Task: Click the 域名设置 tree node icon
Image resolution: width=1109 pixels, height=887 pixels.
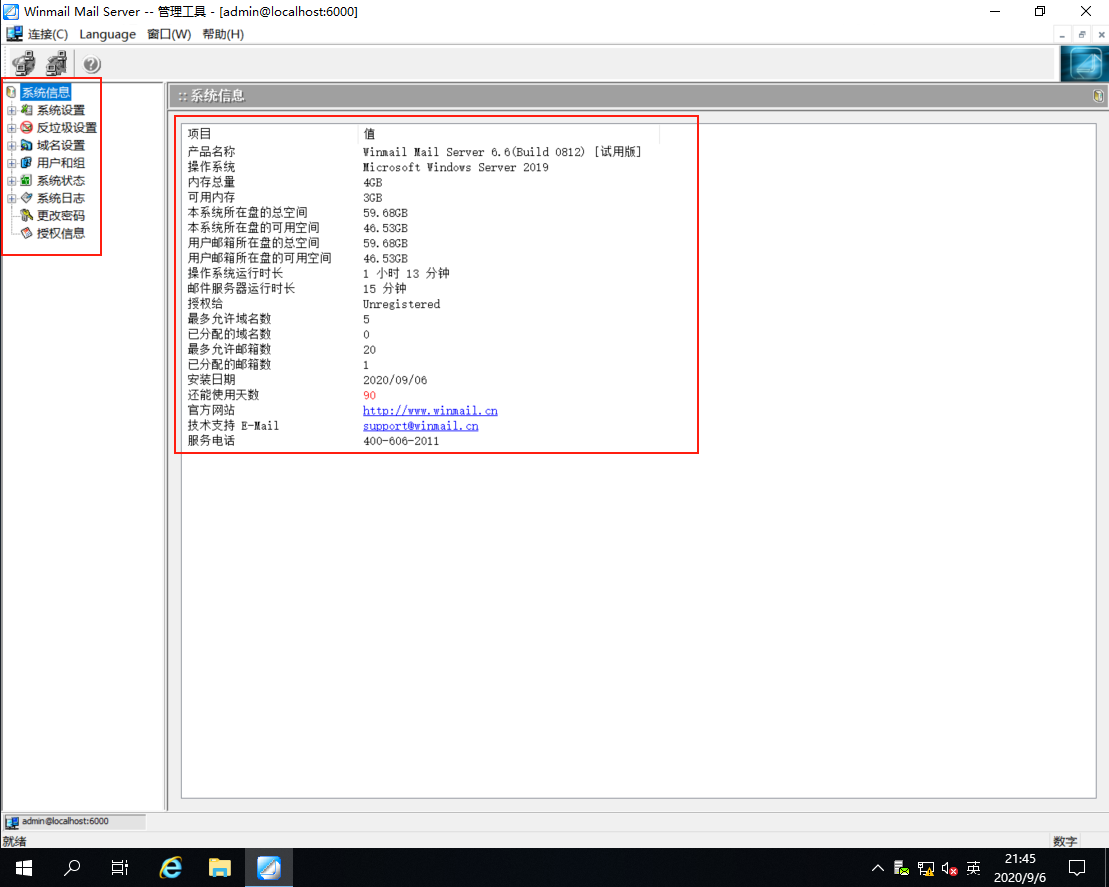Action: 26,145
